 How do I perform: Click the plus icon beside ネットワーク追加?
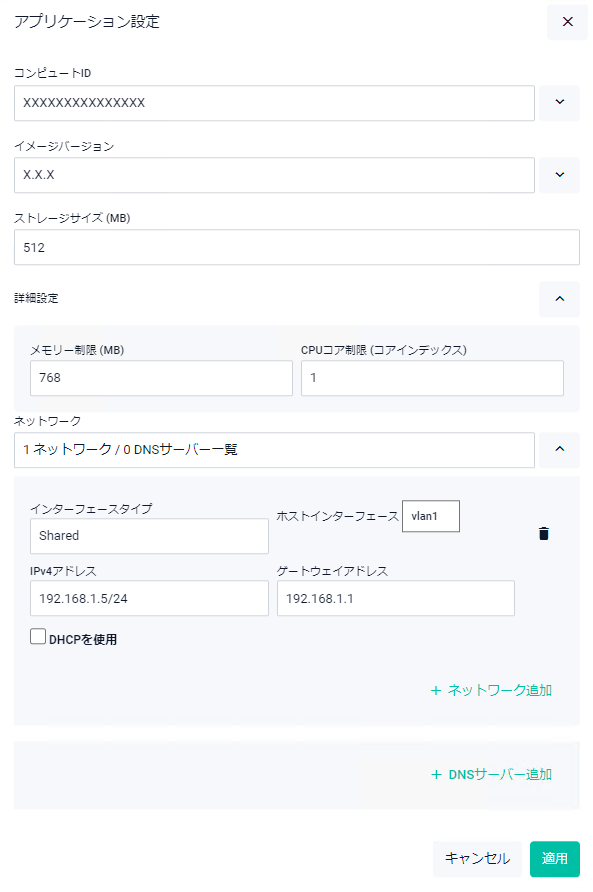436,691
